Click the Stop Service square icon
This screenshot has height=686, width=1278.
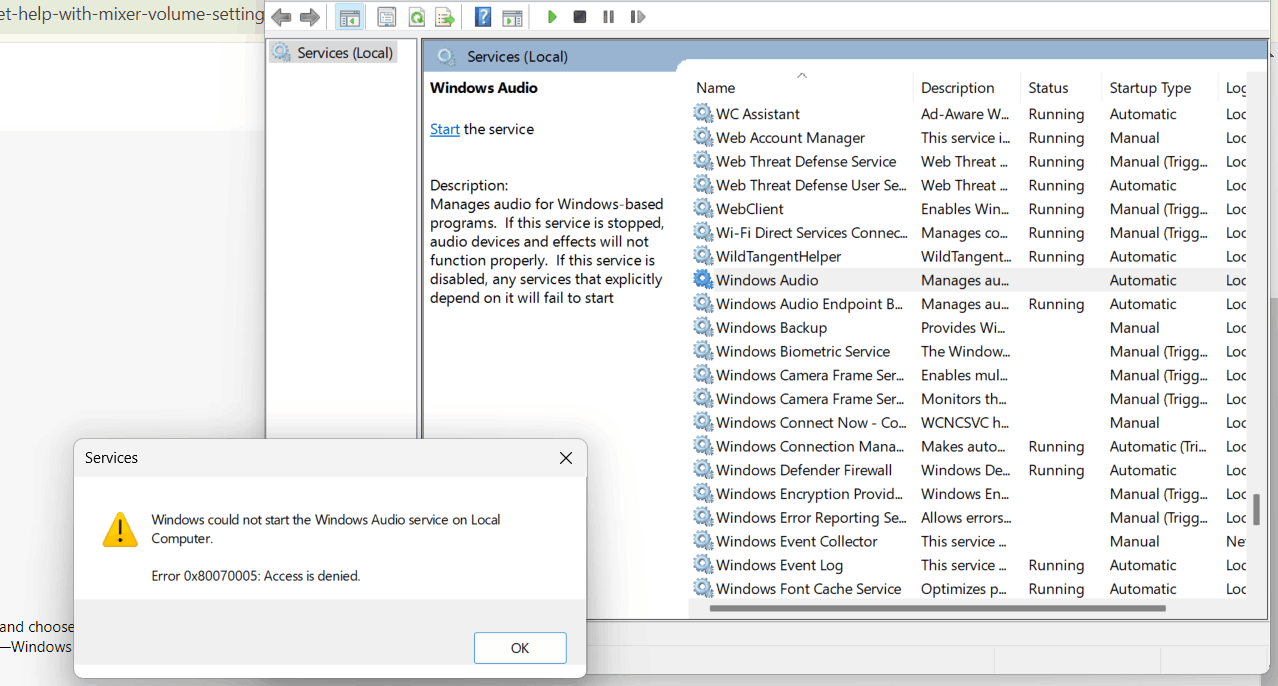tap(580, 17)
